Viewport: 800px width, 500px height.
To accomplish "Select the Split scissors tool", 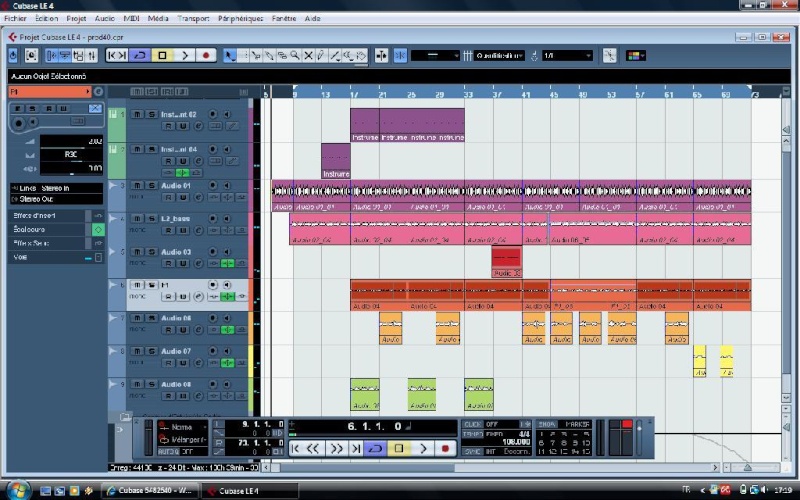I will 256,55.
